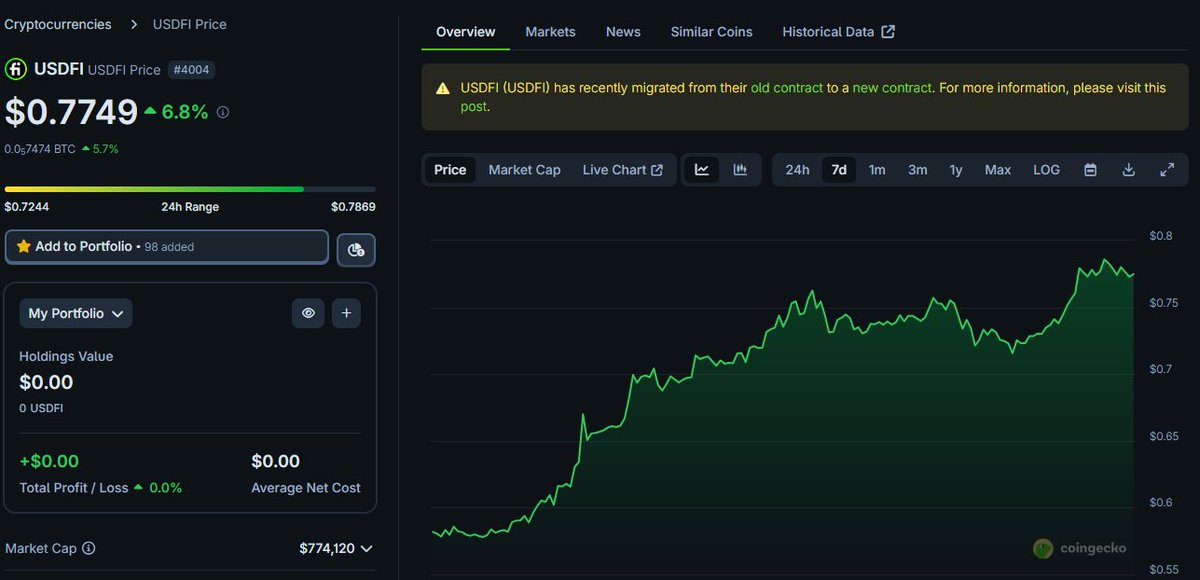Switch to candlestick chart icon
Screen dimensions: 1200x580
tap(740, 170)
